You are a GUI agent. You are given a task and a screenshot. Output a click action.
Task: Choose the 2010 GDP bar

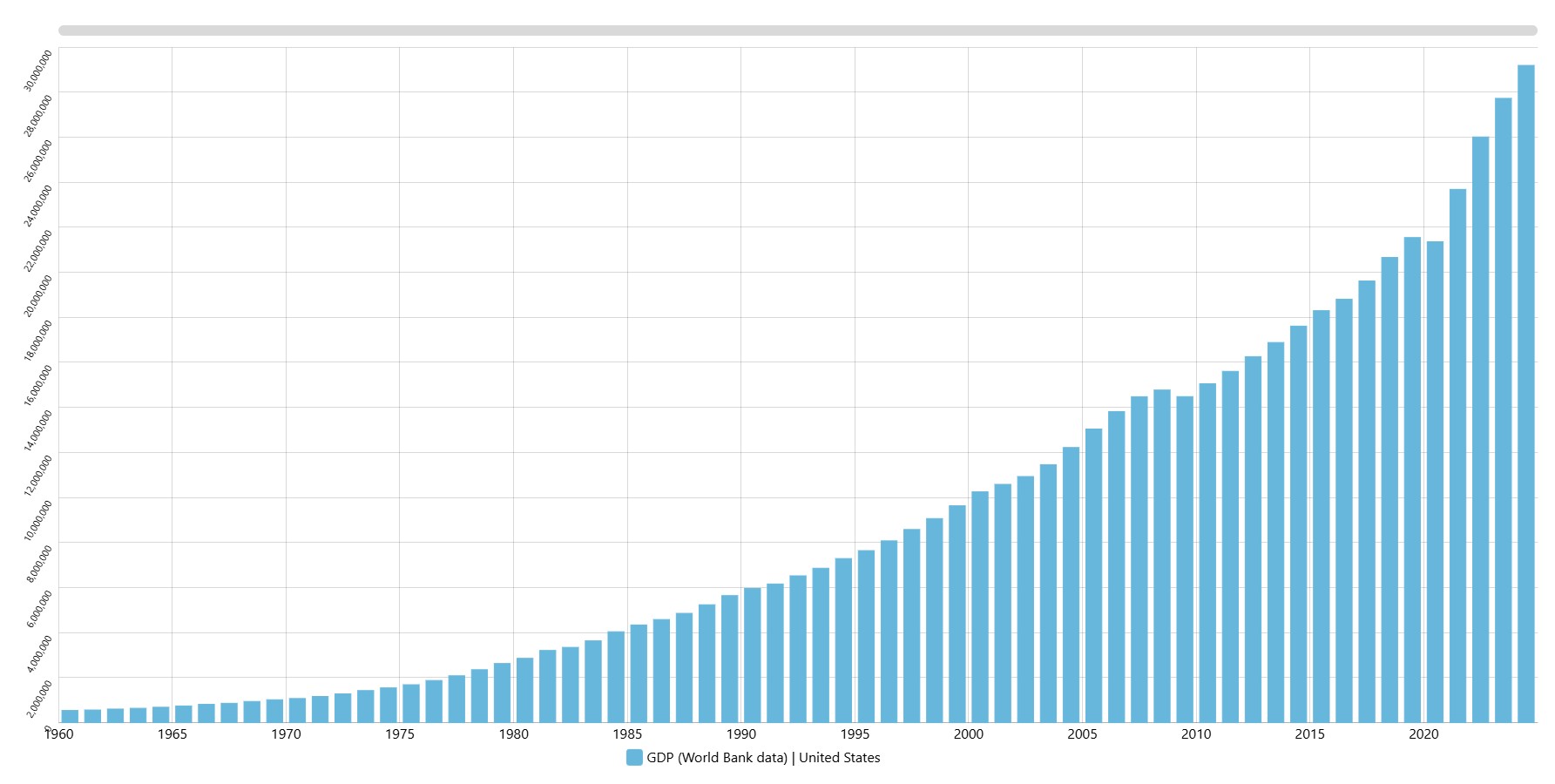(1207, 553)
